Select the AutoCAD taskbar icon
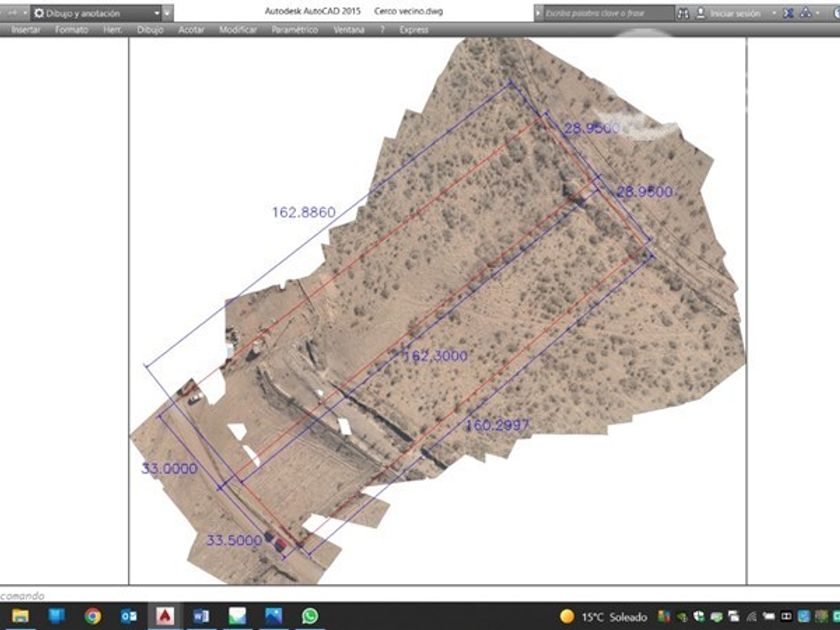The image size is (840, 630). pyautogui.click(x=164, y=616)
